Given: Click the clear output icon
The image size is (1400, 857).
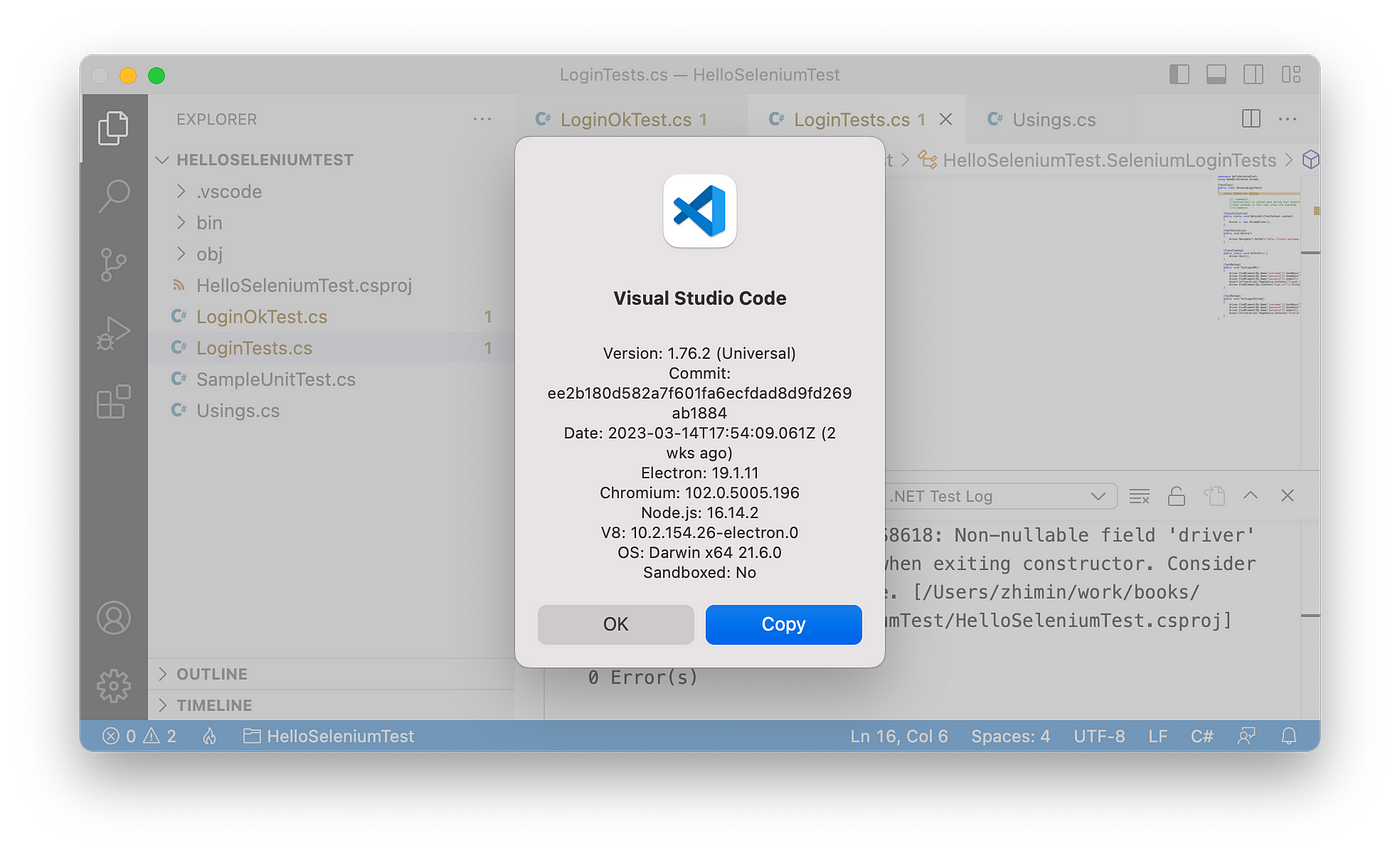Looking at the screenshot, I should [1139, 496].
